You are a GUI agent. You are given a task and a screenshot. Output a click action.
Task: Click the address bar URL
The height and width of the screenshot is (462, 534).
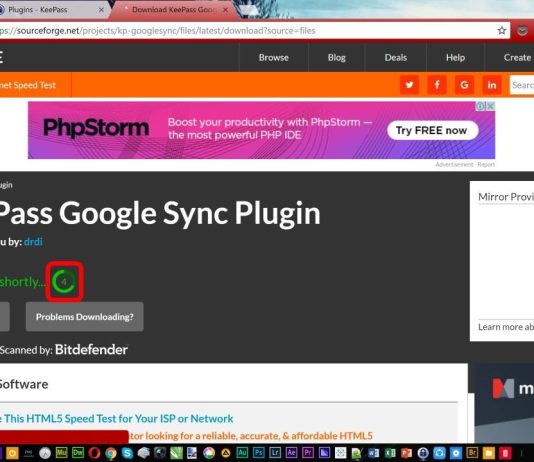[x=158, y=31]
